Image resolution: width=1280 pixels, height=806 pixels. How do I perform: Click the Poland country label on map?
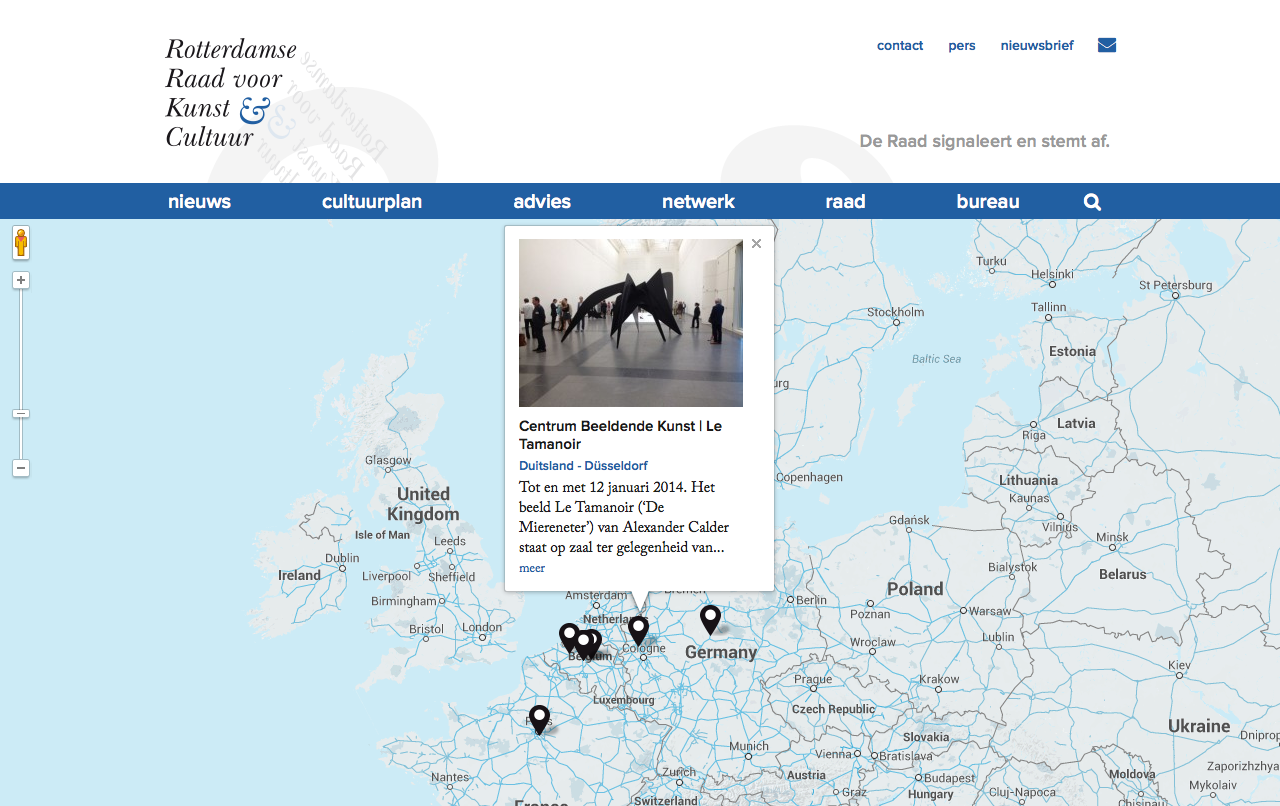(915, 589)
